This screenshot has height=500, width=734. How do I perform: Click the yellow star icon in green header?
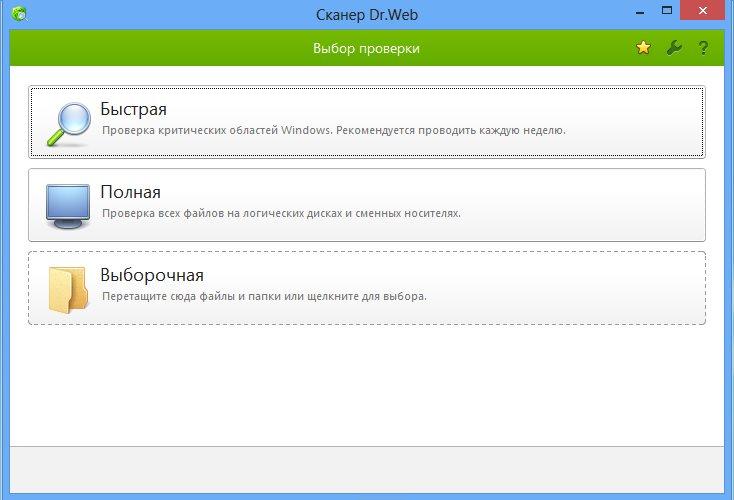click(644, 47)
